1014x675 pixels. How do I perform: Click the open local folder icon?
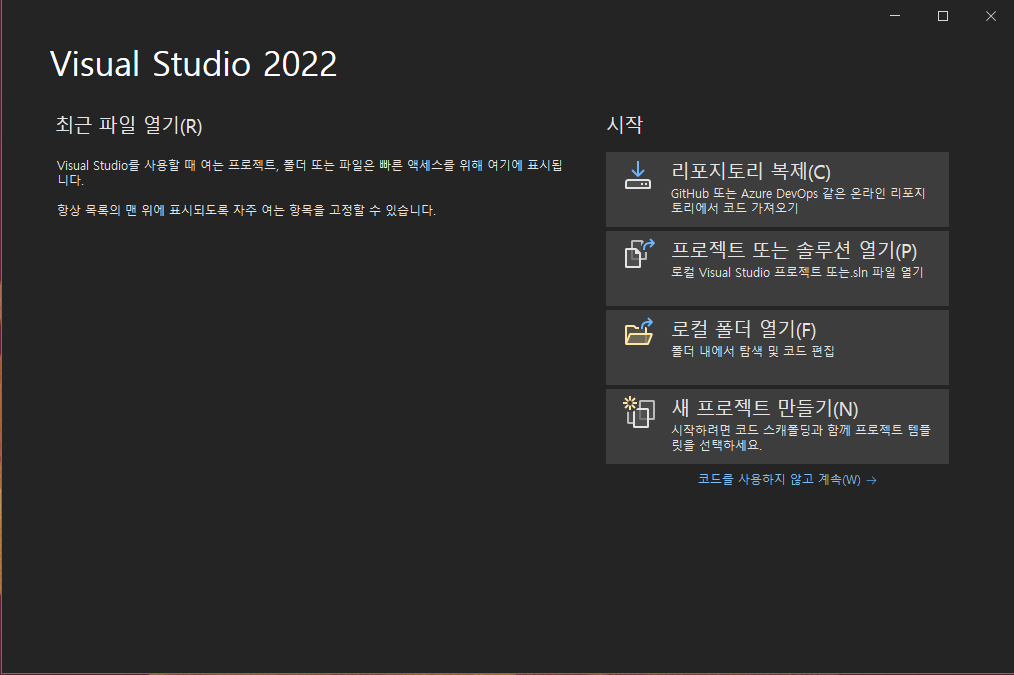pos(639,332)
